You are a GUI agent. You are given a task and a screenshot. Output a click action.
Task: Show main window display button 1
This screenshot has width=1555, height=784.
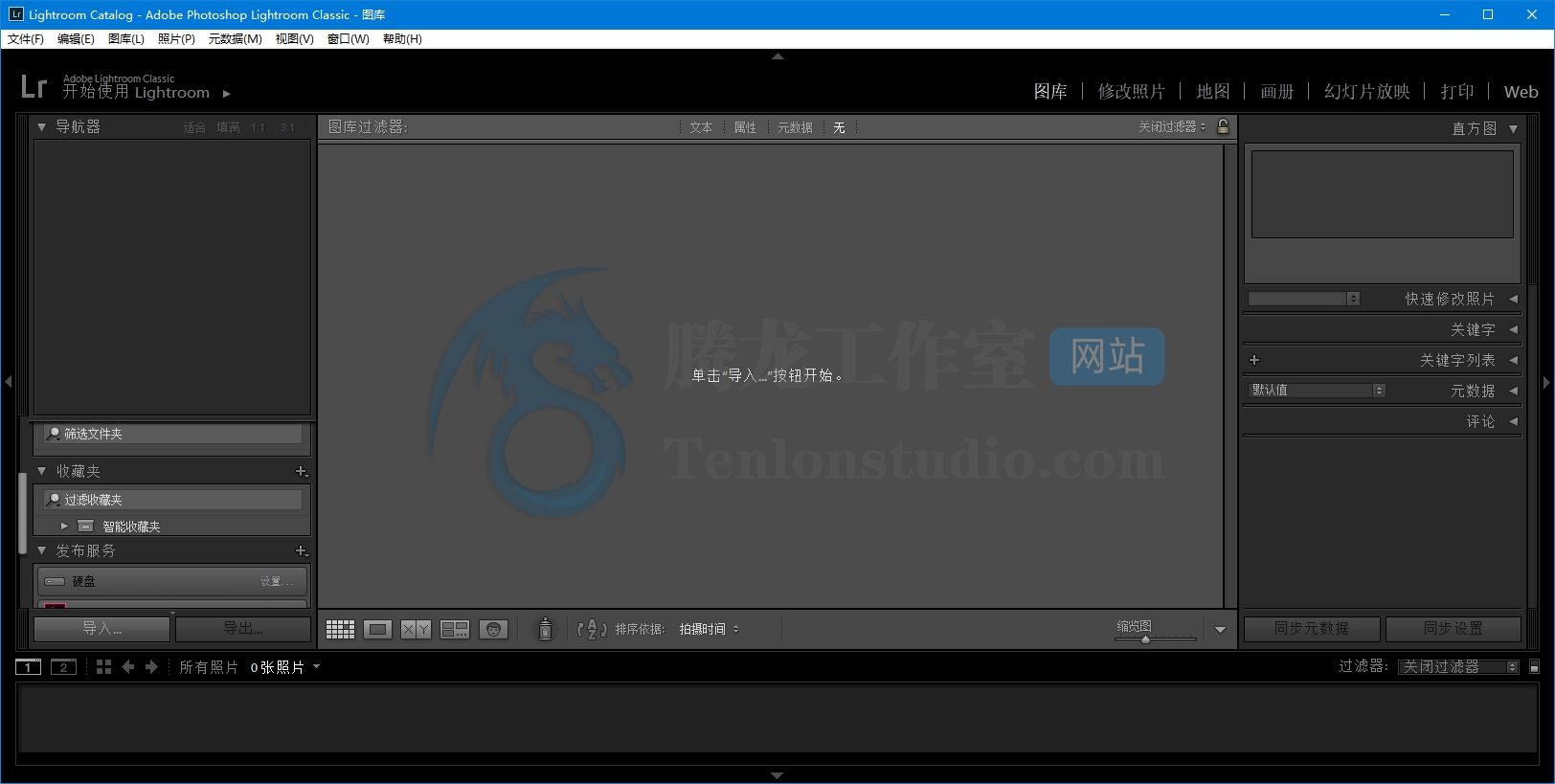(x=28, y=667)
